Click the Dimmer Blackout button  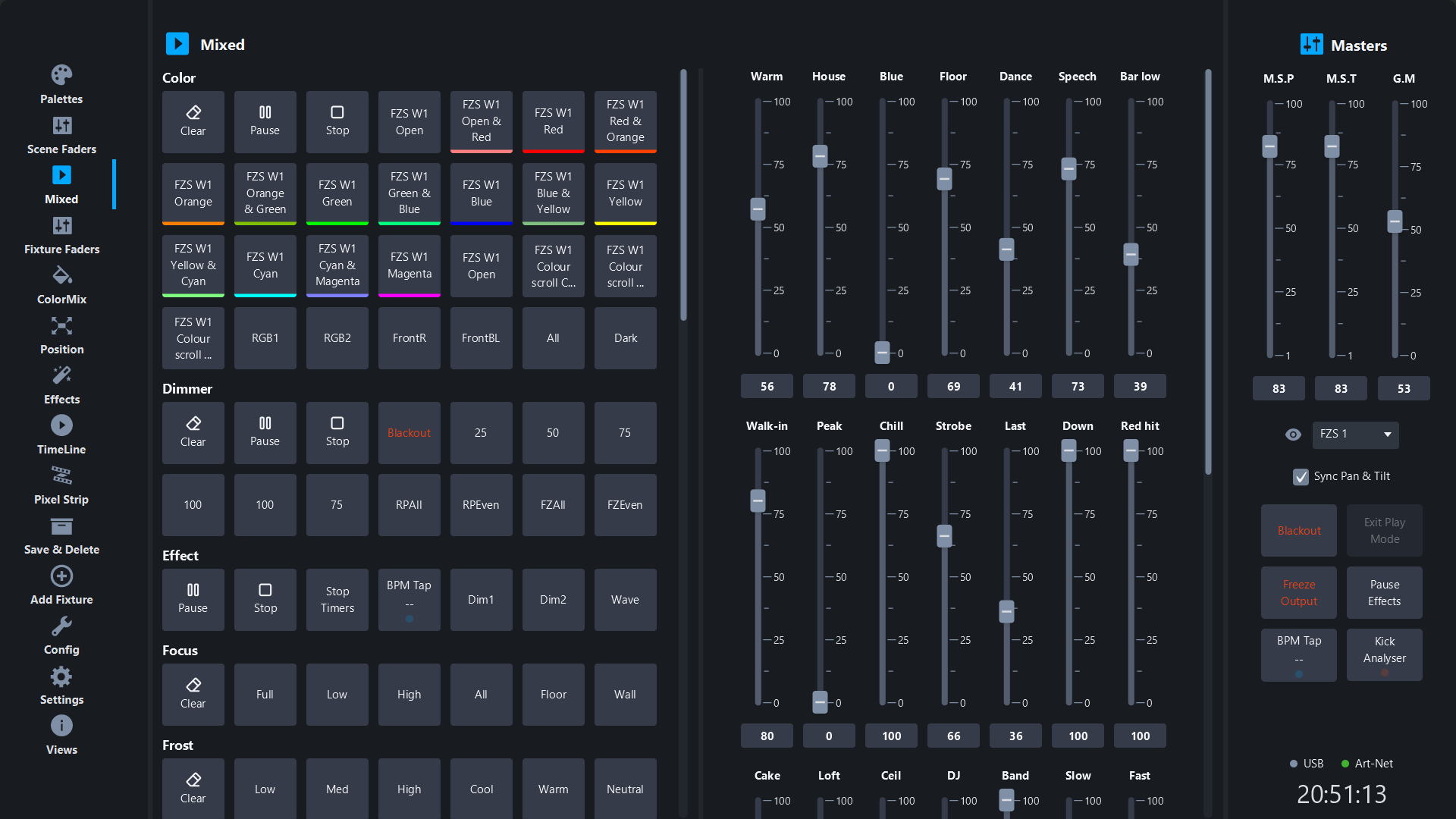coord(409,433)
